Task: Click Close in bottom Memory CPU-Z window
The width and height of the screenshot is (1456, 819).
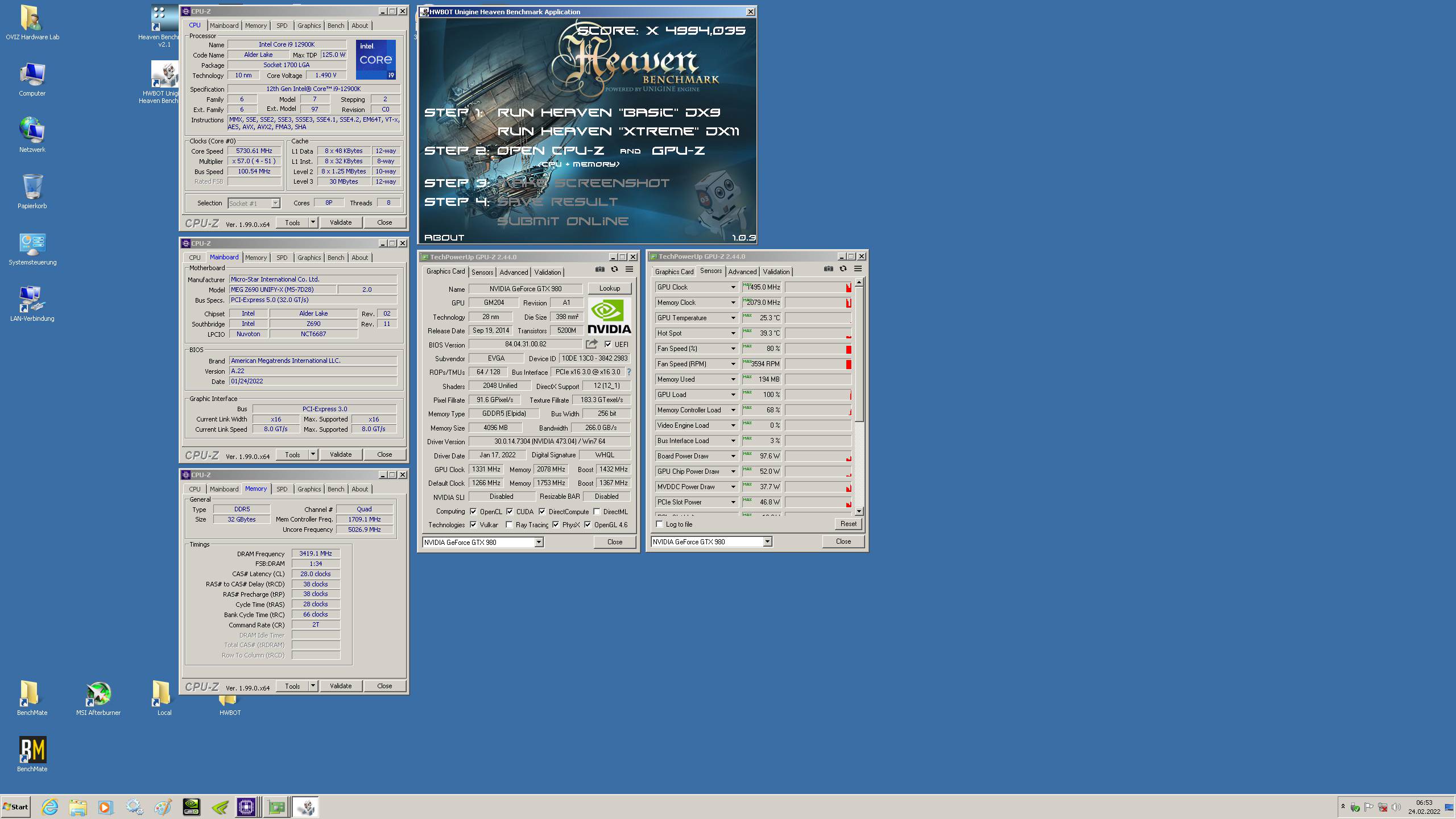Action: (x=384, y=686)
